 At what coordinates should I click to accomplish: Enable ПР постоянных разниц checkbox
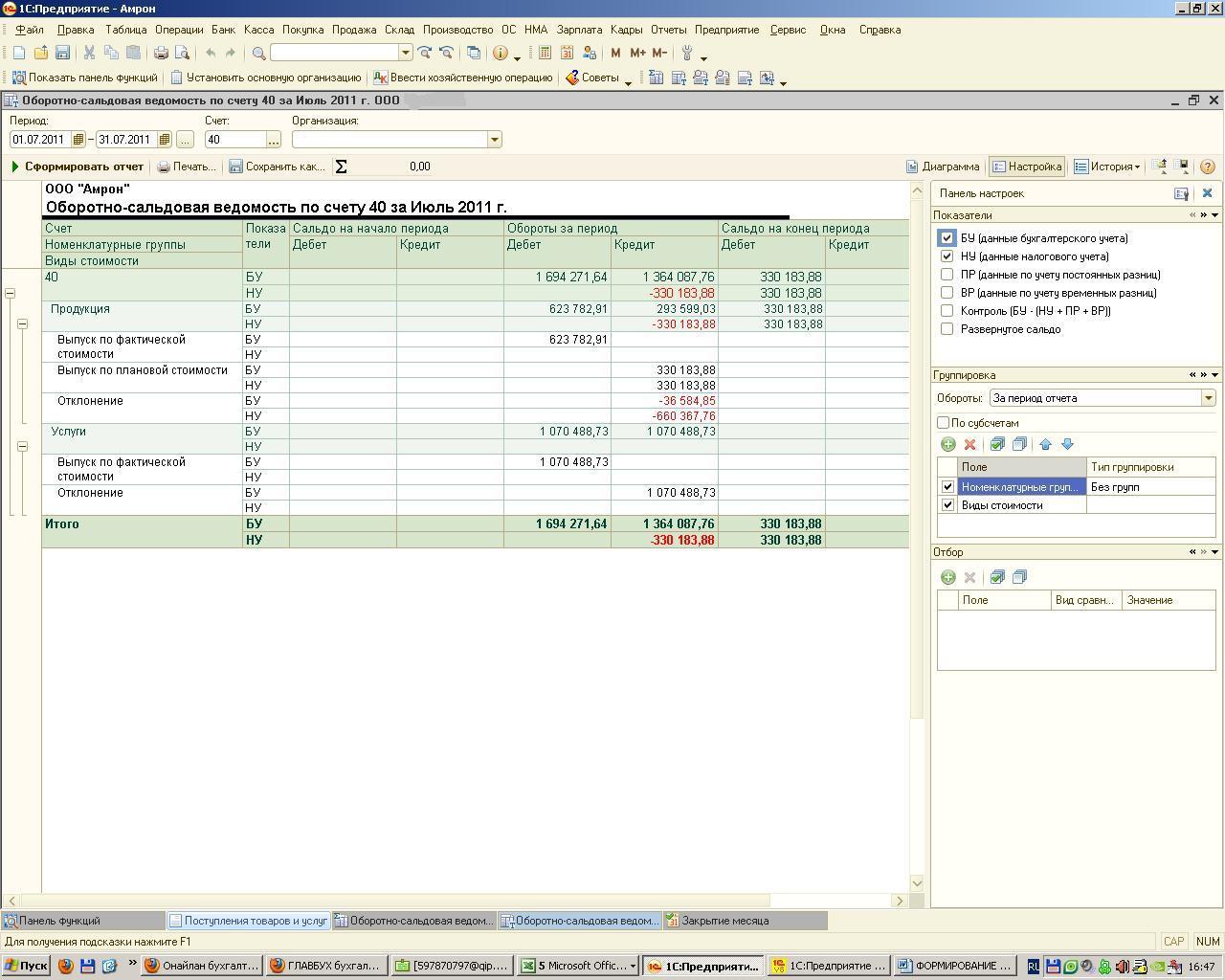coord(947,275)
